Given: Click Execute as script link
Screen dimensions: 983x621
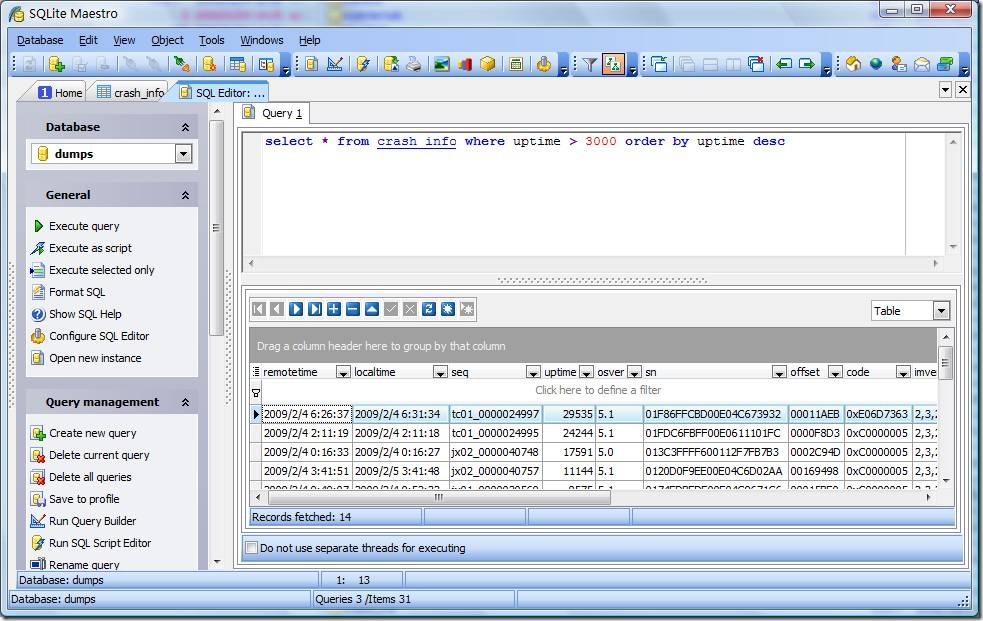Looking at the screenshot, I should (x=90, y=248).
